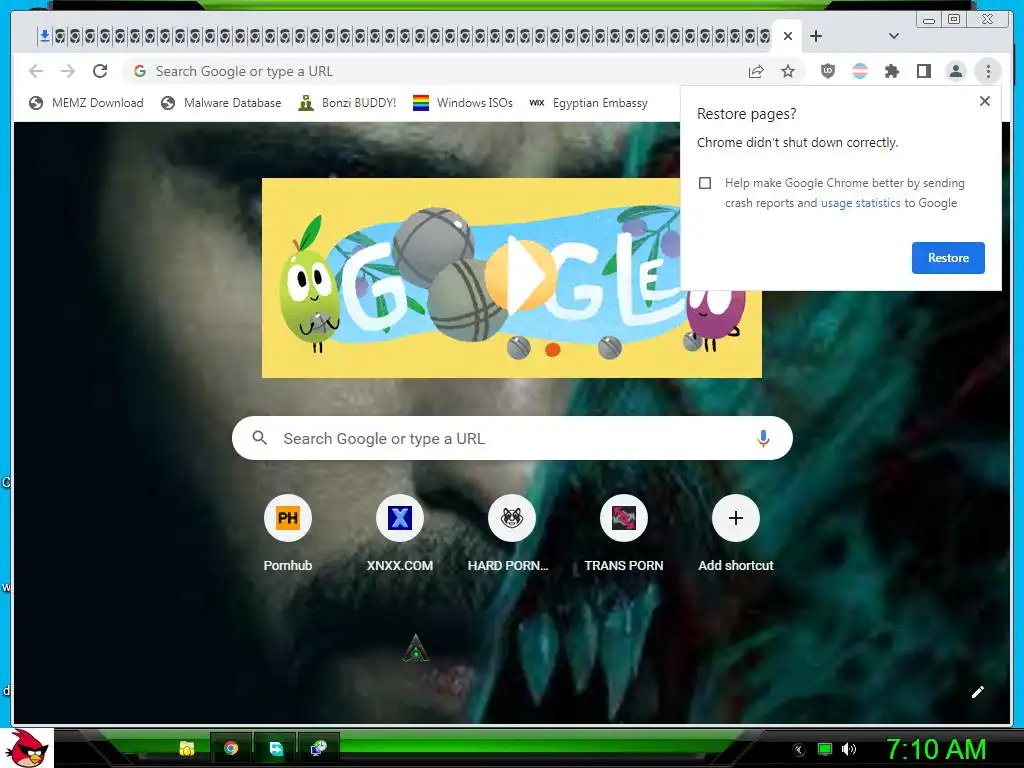This screenshot has height=768, width=1024.
Task: Click the magnifier icon in search box
Action: click(259, 438)
